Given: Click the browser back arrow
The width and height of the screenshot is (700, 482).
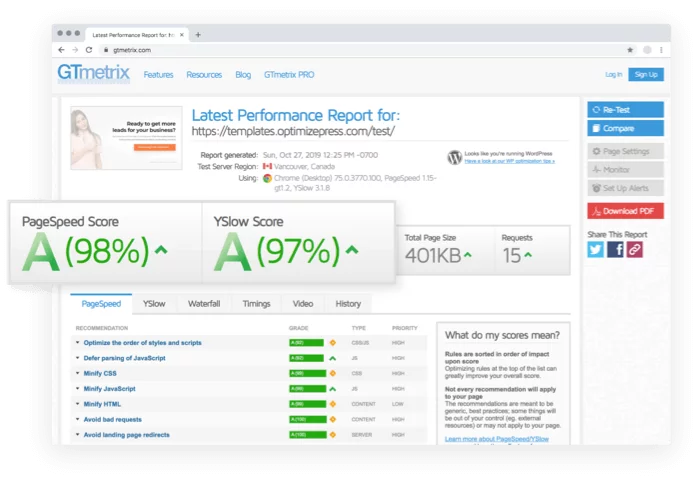Looking at the screenshot, I should click(x=61, y=50).
